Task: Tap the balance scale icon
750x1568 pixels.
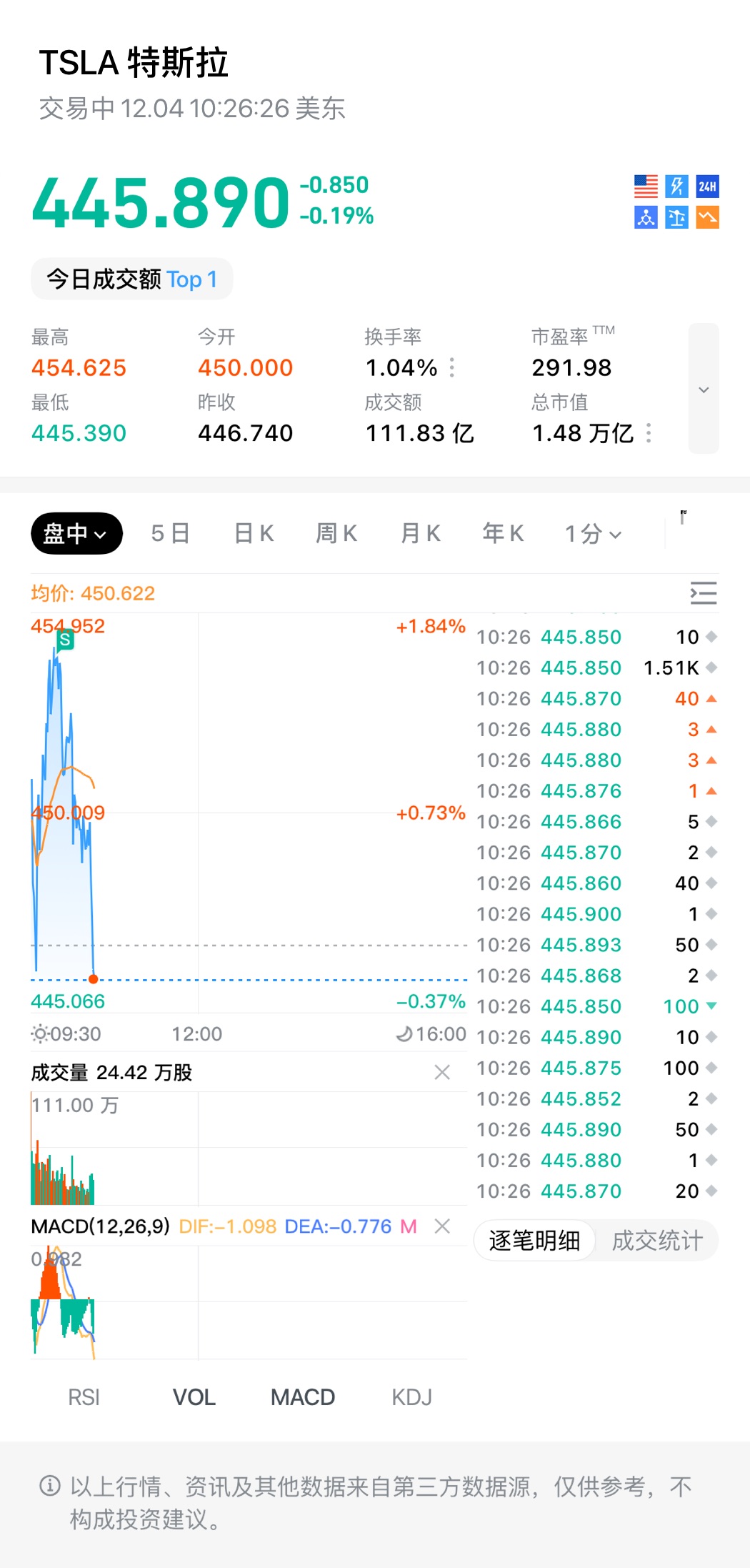Action: coord(676,217)
